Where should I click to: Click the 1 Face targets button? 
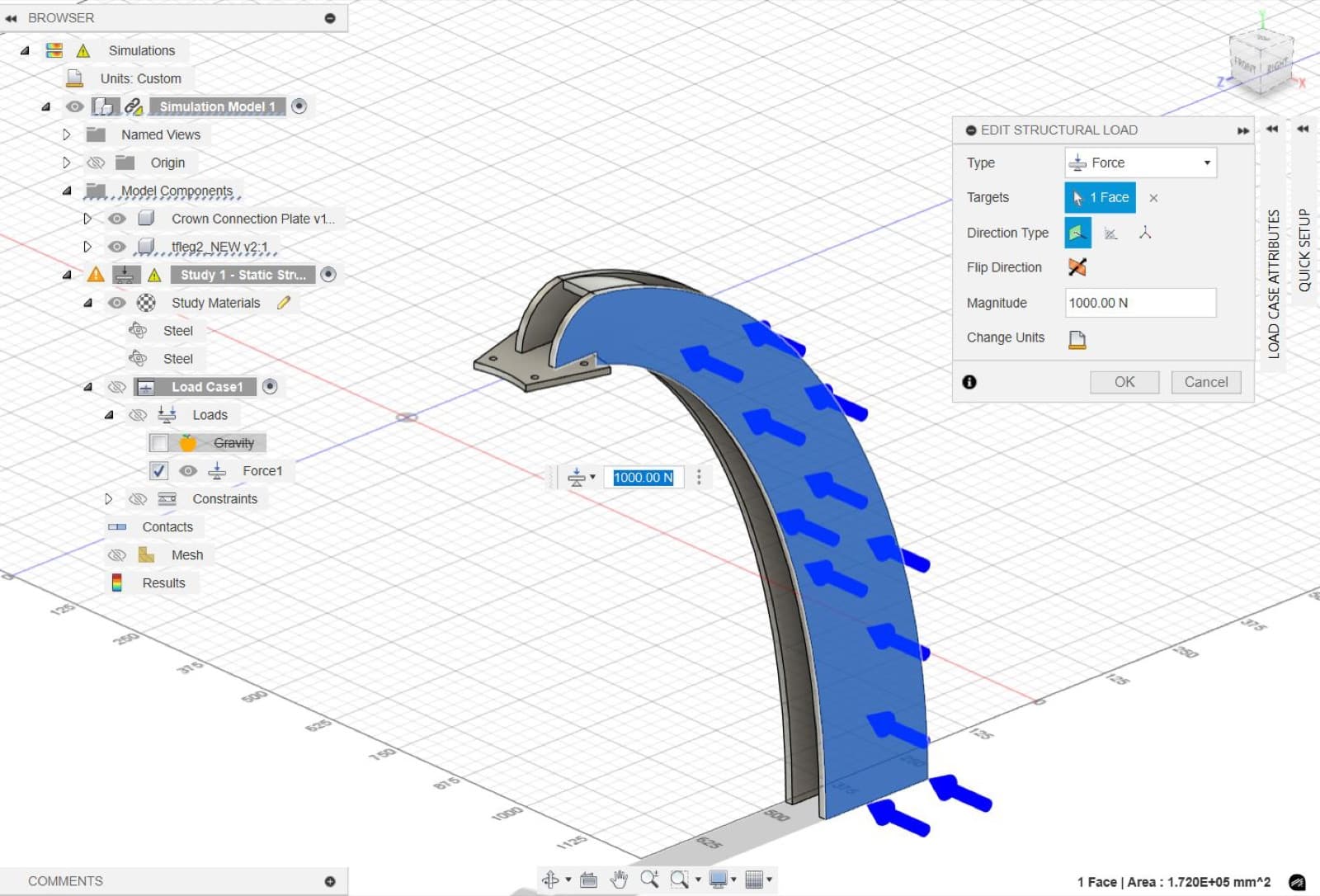point(1101,198)
